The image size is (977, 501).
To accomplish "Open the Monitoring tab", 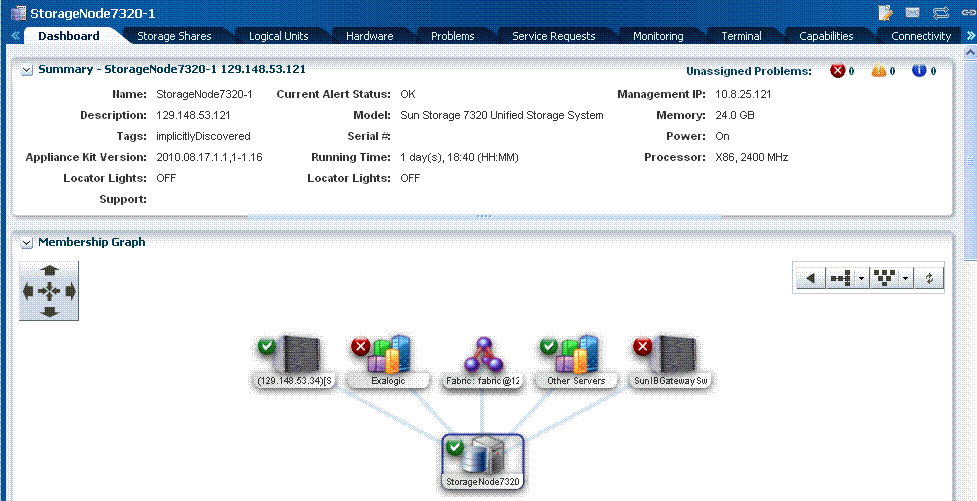I will [x=658, y=36].
